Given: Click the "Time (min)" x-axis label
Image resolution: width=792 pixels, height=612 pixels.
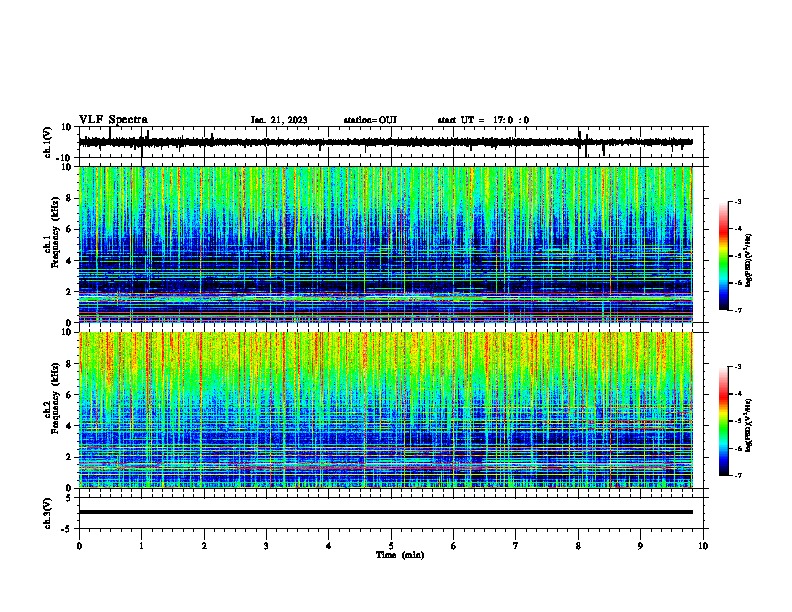Looking at the screenshot, I should 400,555.
